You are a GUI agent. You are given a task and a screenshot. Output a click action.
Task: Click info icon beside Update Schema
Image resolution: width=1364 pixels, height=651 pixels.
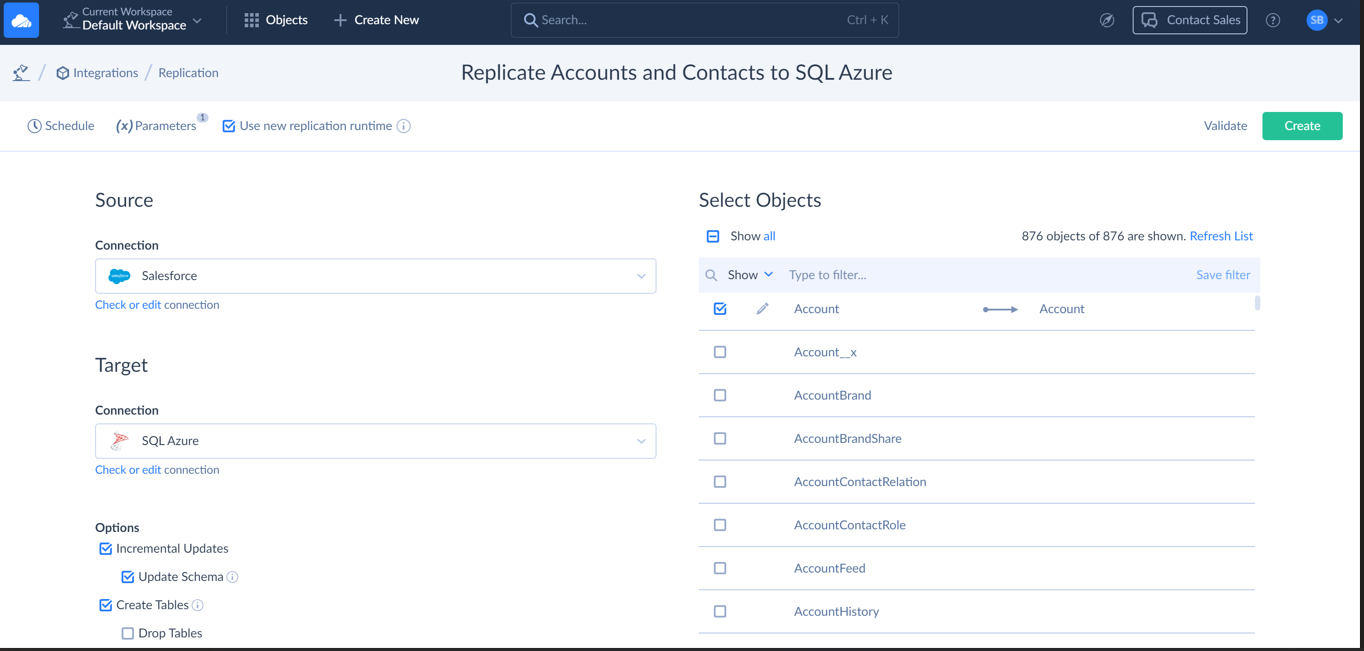click(232, 577)
